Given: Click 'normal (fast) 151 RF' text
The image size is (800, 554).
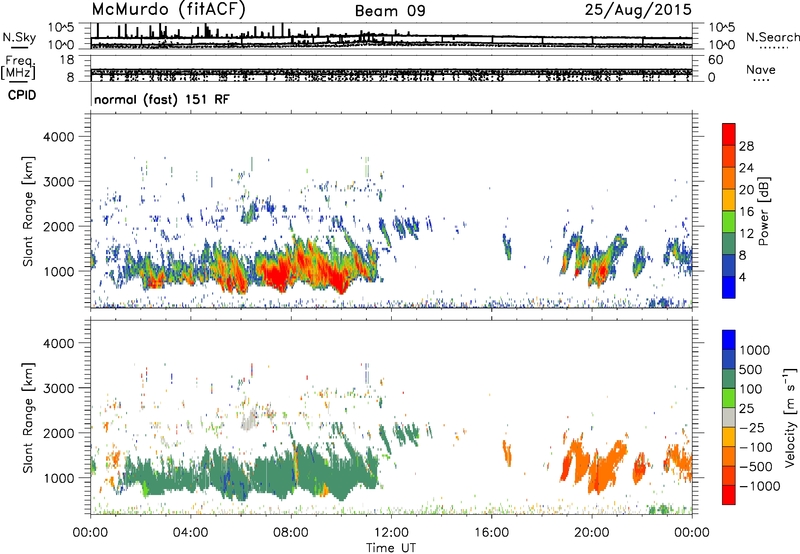Looking at the screenshot, I should click(x=162, y=99).
